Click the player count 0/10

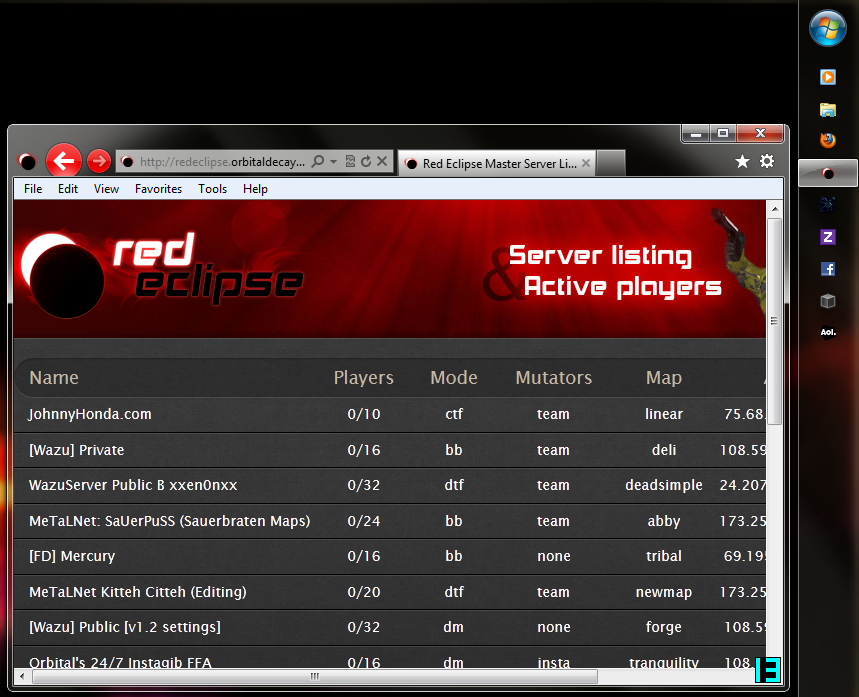[364, 414]
